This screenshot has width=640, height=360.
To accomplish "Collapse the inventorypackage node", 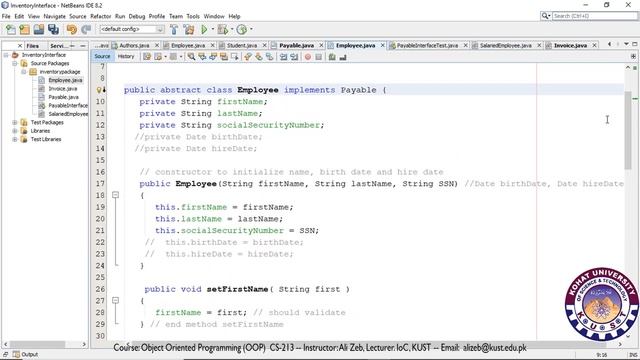I will (24, 72).
